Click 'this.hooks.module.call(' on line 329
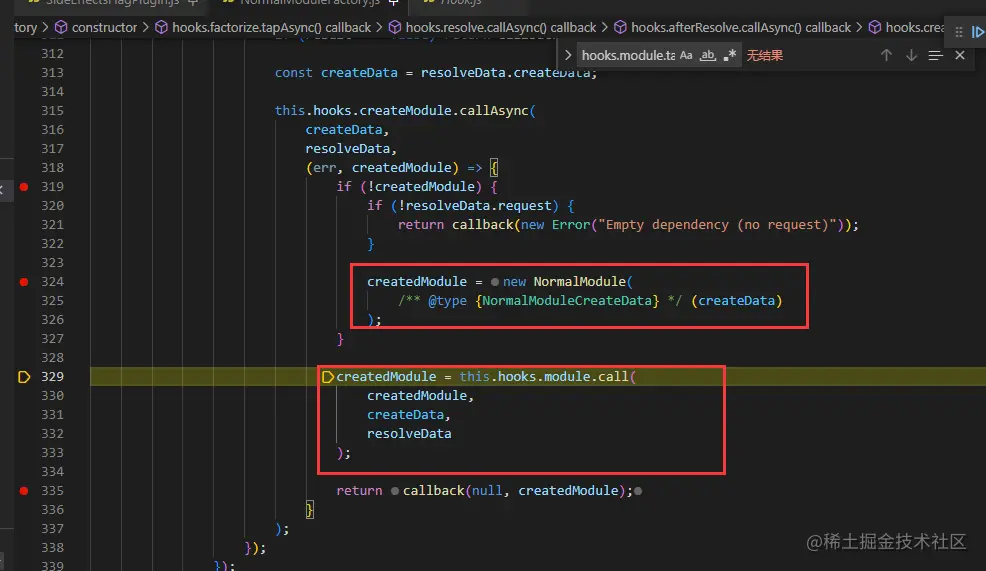This screenshot has width=986, height=571. click(x=548, y=377)
